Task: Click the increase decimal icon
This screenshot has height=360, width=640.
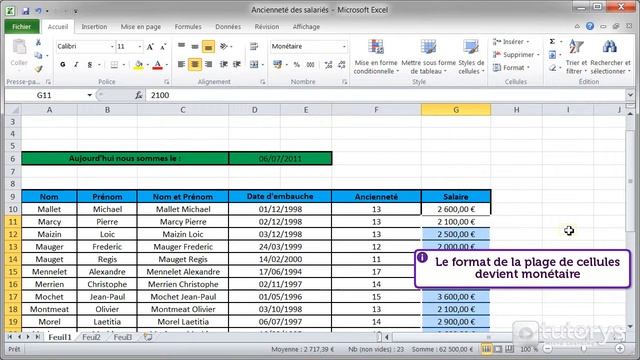Action: [328, 64]
